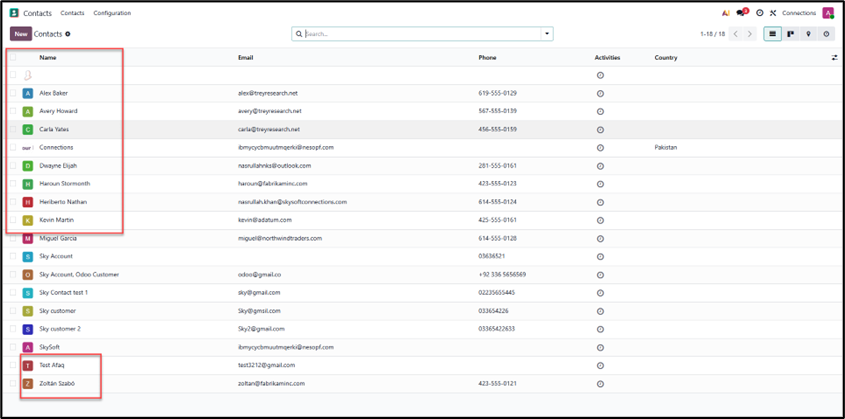This screenshot has height=419, width=845.
Task: Switch to activity view
Action: tap(826, 34)
